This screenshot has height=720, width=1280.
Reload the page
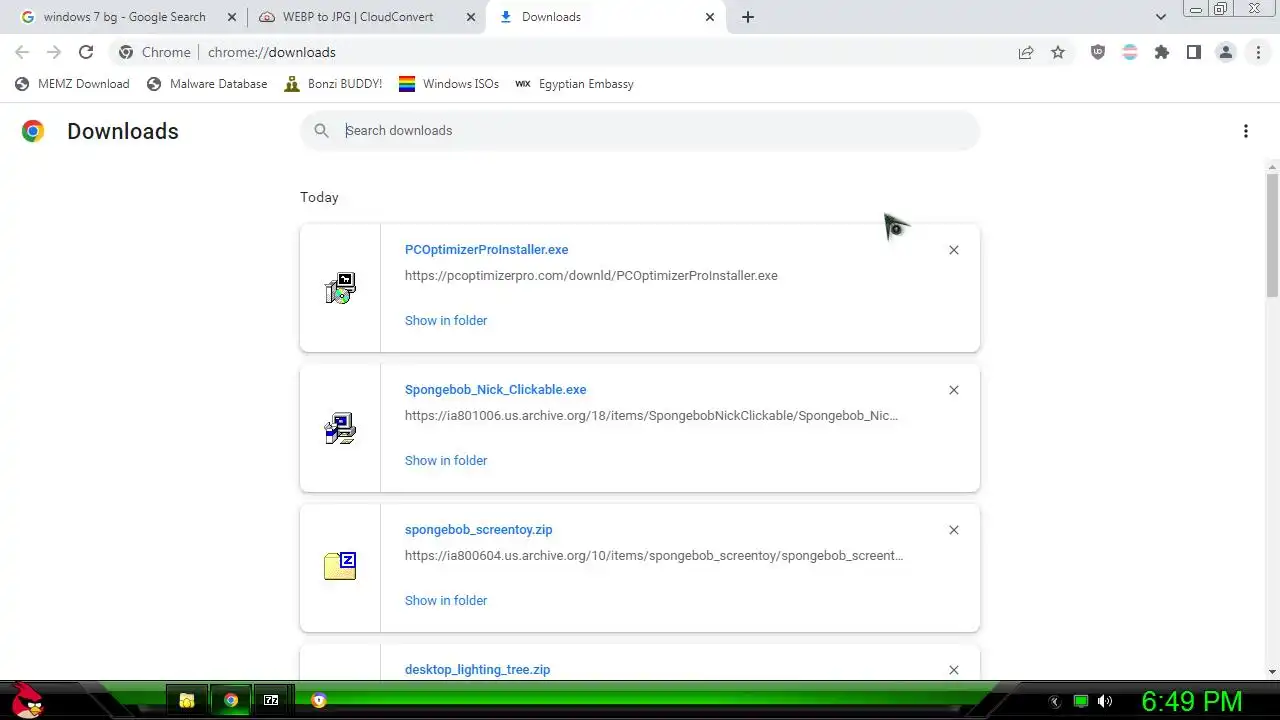[x=86, y=52]
